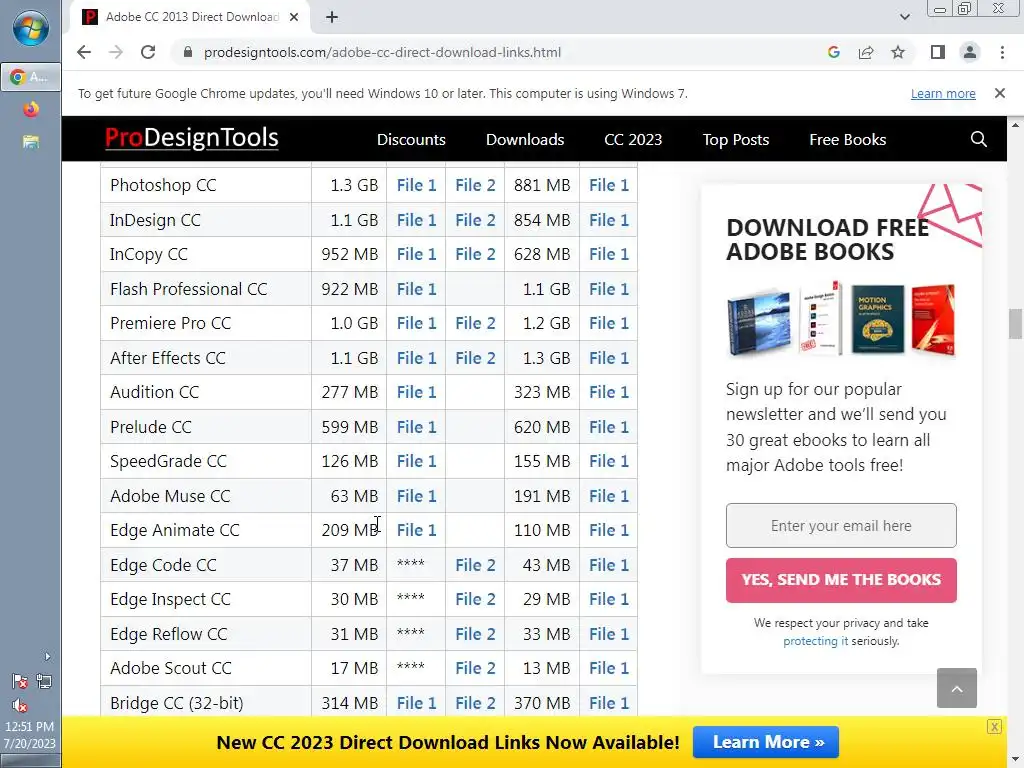Open the CC 2023 menu item
The height and width of the screenshot is (768, 1024).
click(x=633, y=140)
